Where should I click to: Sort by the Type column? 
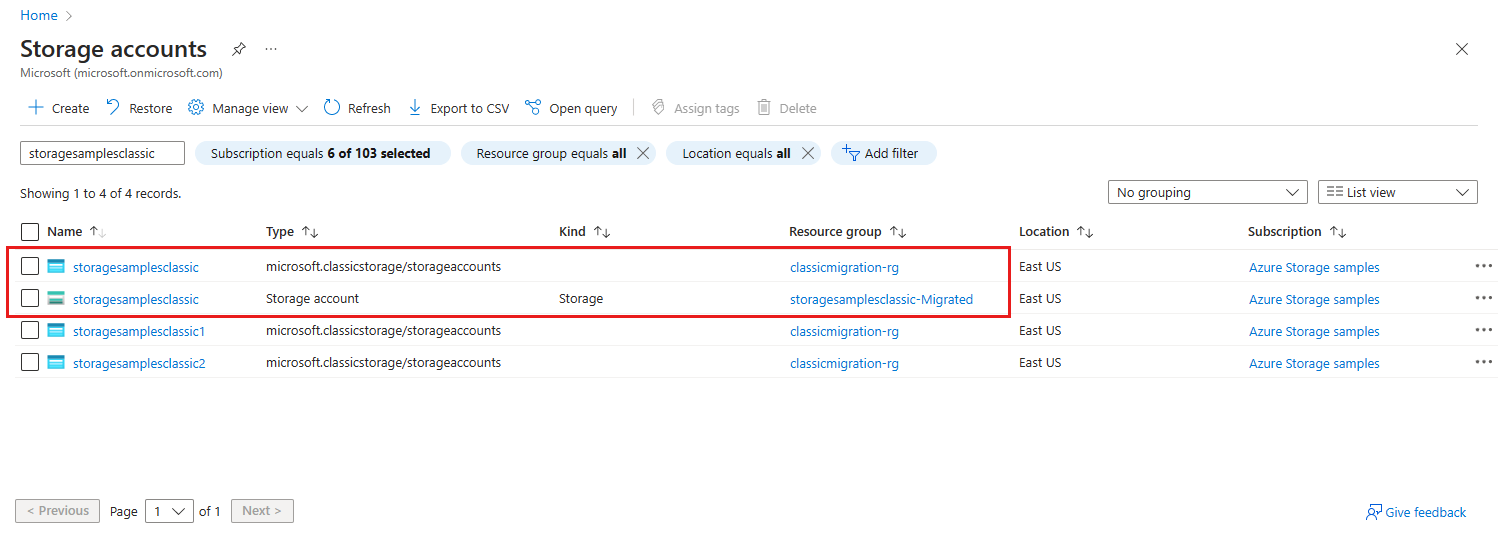[x=292, y=232]
